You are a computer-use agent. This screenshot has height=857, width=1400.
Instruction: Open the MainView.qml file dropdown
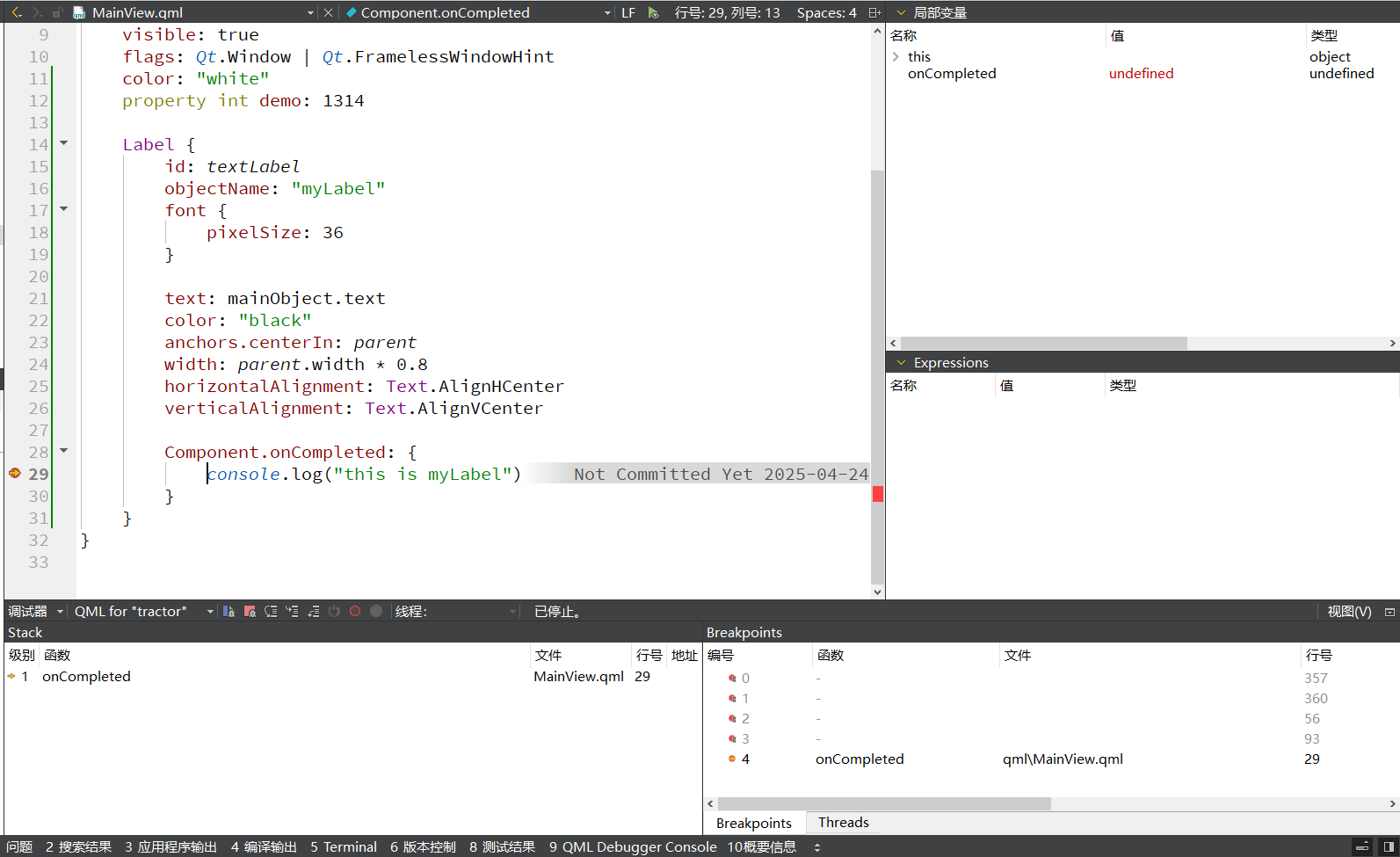pyautogui.click(x=310, y=13)
